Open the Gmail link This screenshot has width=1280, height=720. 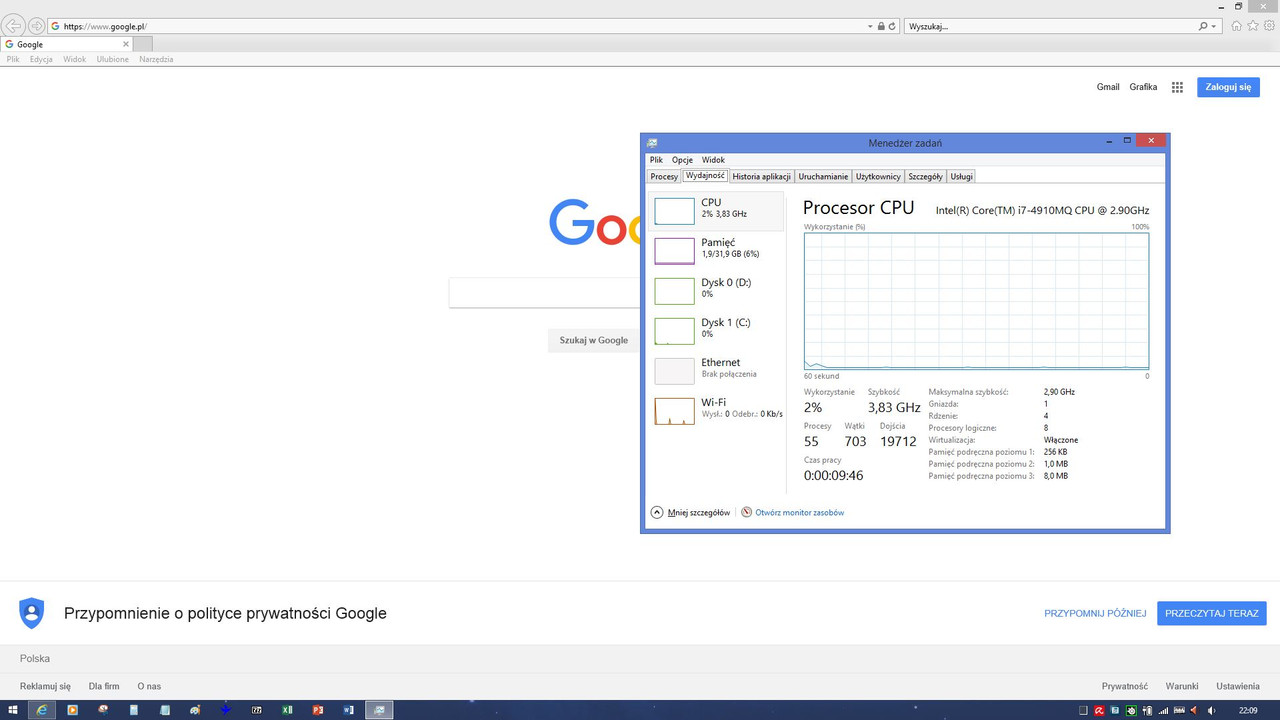click(x=1108, y=87)
